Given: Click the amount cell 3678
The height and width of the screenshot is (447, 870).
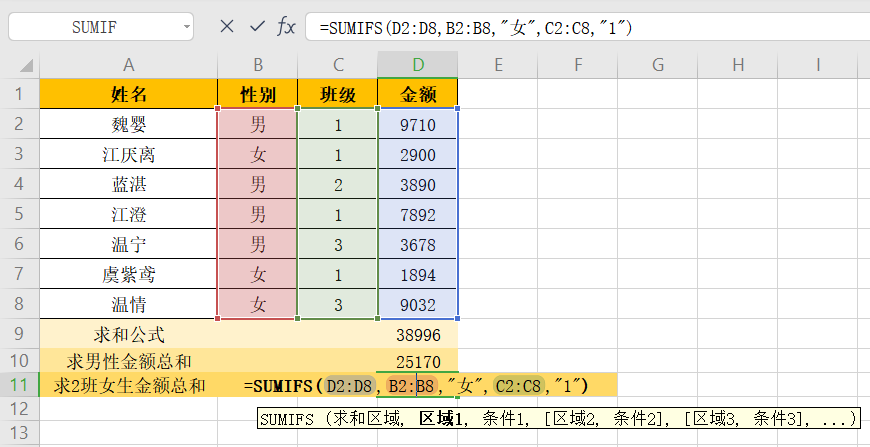Looking at the screenshot, I should [418, 244].
